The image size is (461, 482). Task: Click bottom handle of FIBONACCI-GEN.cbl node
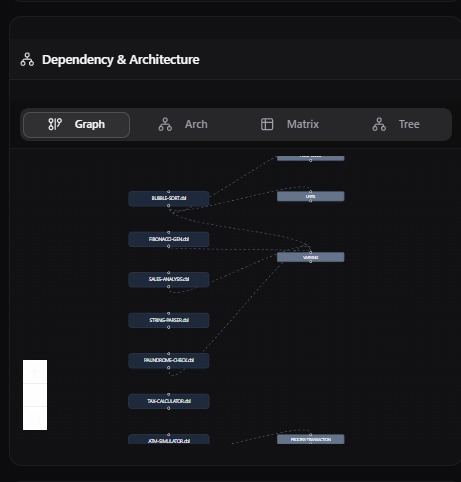[x=169, y=246]
